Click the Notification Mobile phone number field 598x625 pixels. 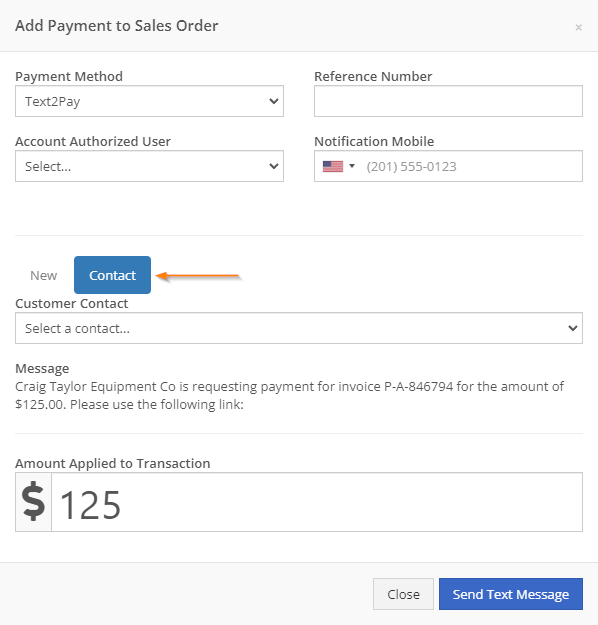click(448, 166)
